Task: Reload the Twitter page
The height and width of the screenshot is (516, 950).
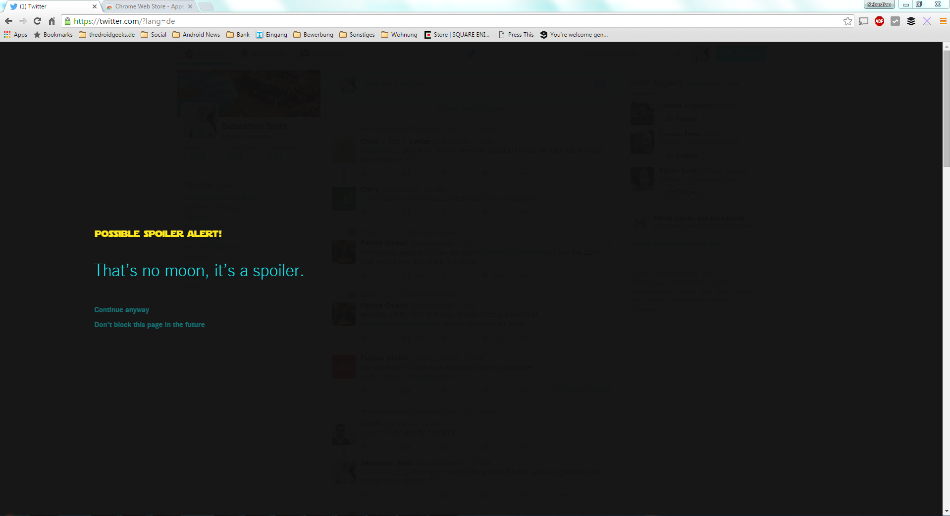Action: coord(37,21)
